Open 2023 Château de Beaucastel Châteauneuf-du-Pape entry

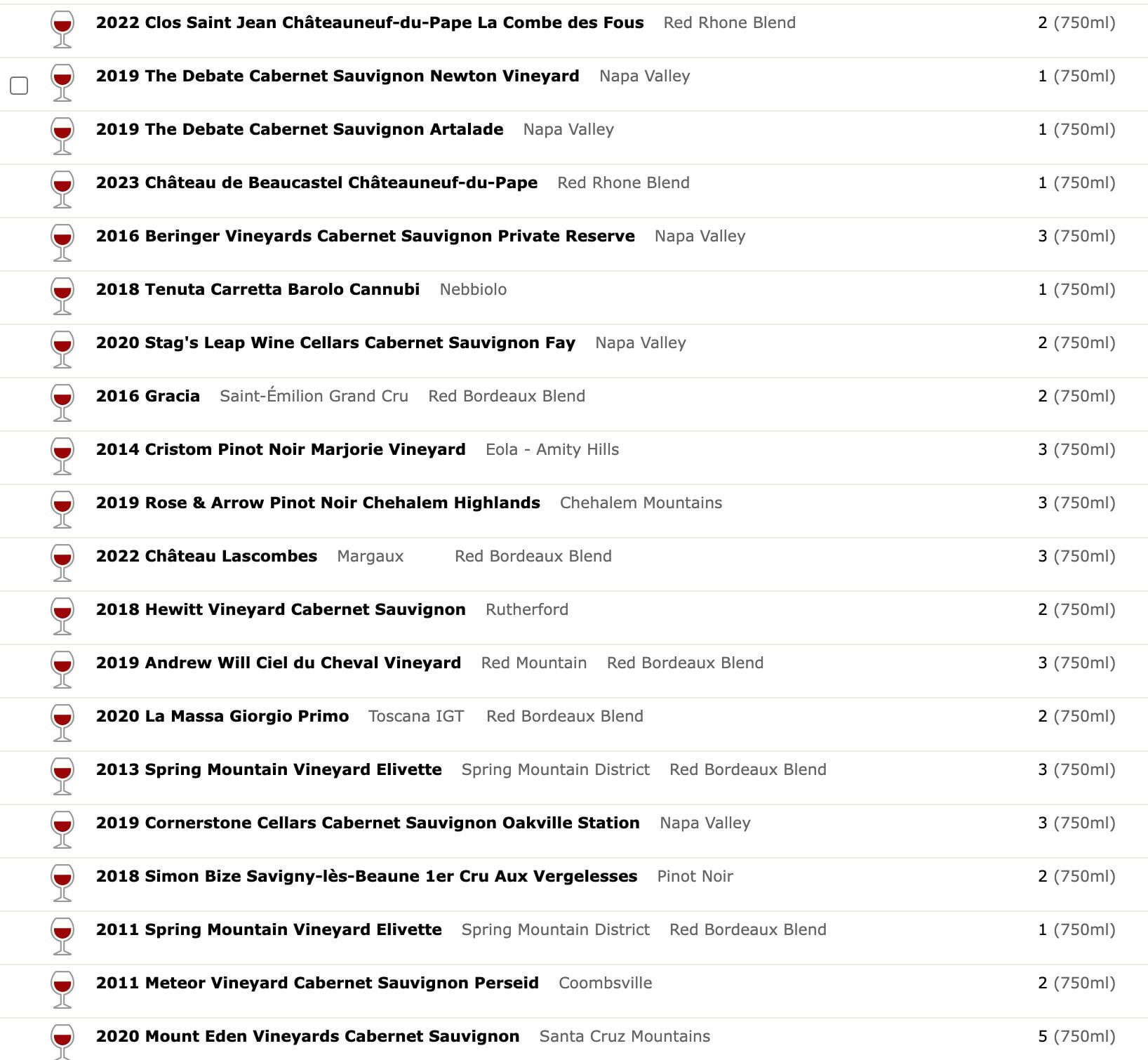coord(316,183)
